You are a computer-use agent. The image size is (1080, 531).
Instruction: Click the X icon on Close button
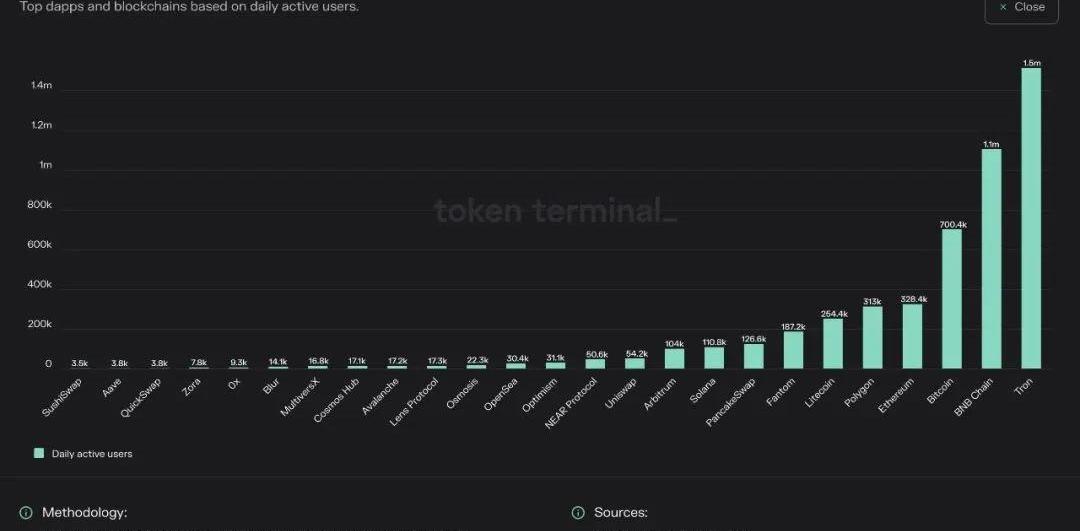coord(1003,7)
